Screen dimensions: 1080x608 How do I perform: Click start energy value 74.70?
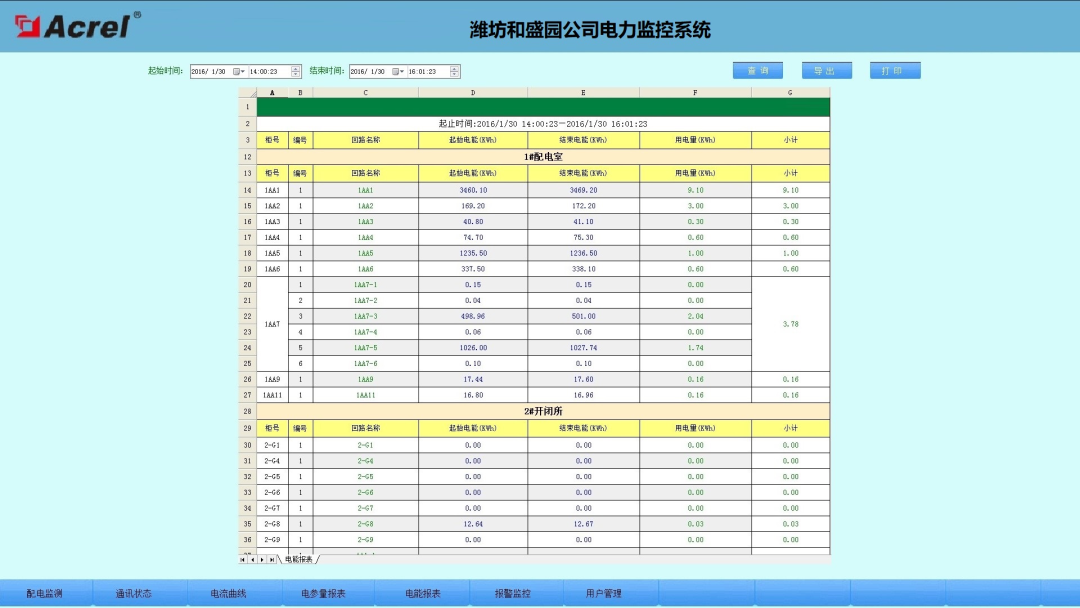pyautogui.click(x=472, y=238)
